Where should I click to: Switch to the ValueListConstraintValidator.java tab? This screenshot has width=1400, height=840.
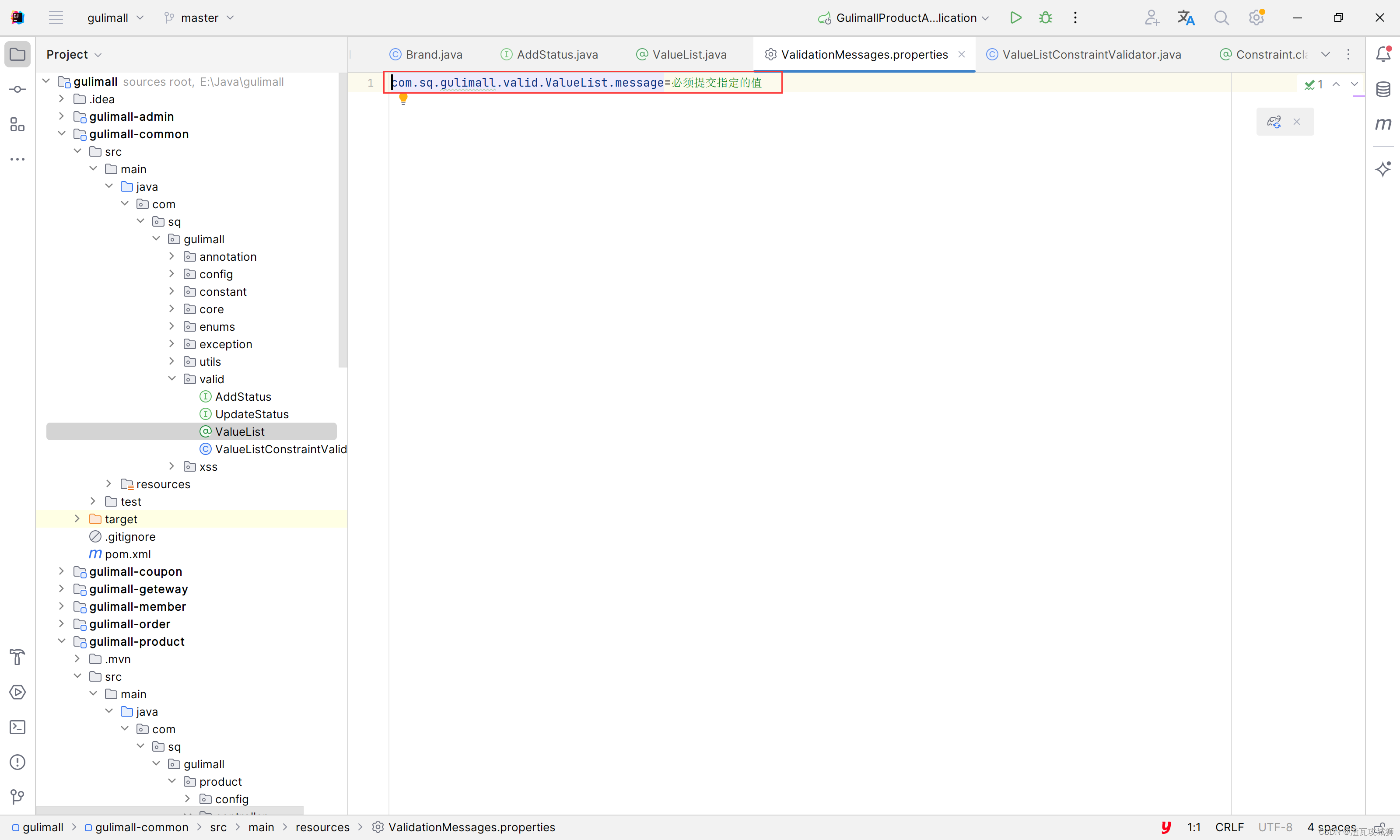point(1091,54)
